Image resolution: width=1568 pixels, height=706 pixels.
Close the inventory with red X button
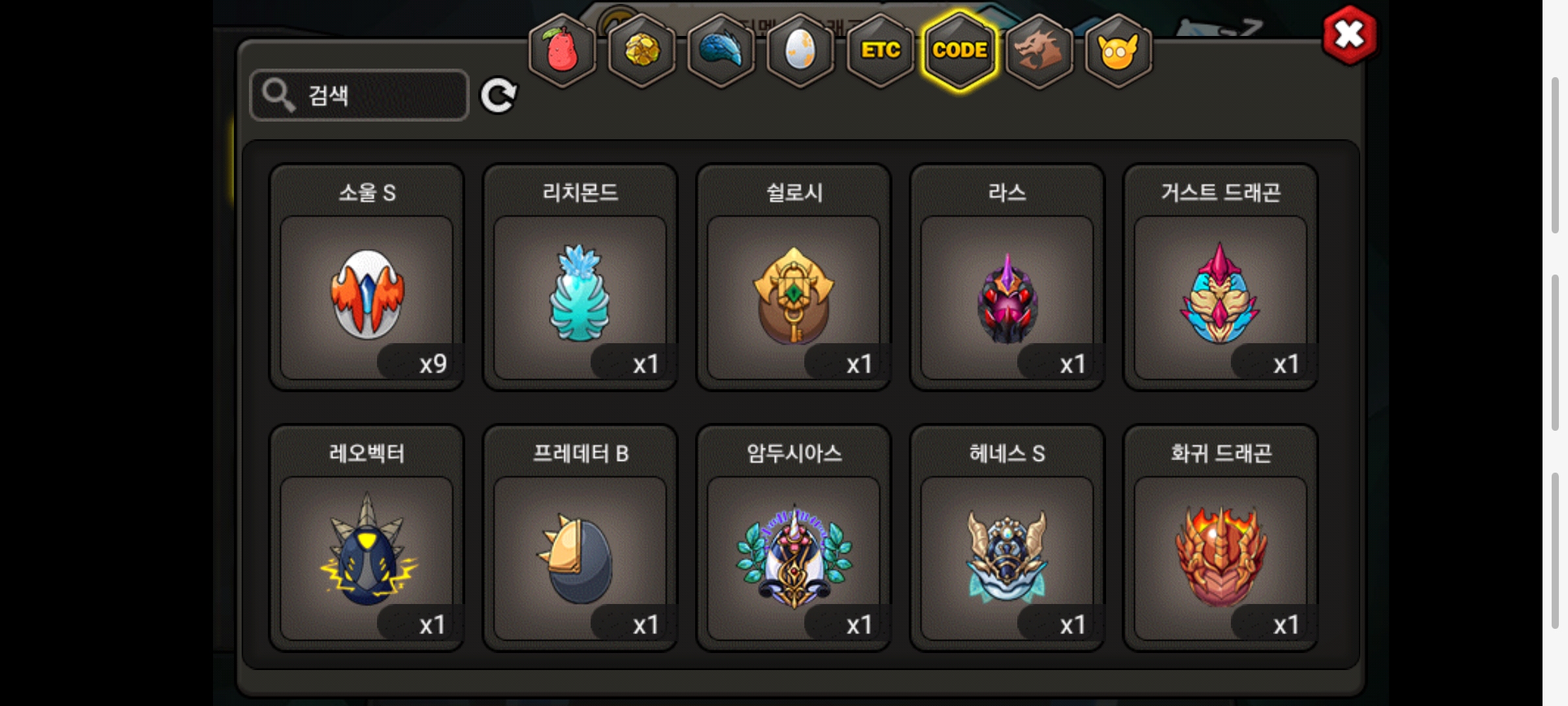point(1350,35)
